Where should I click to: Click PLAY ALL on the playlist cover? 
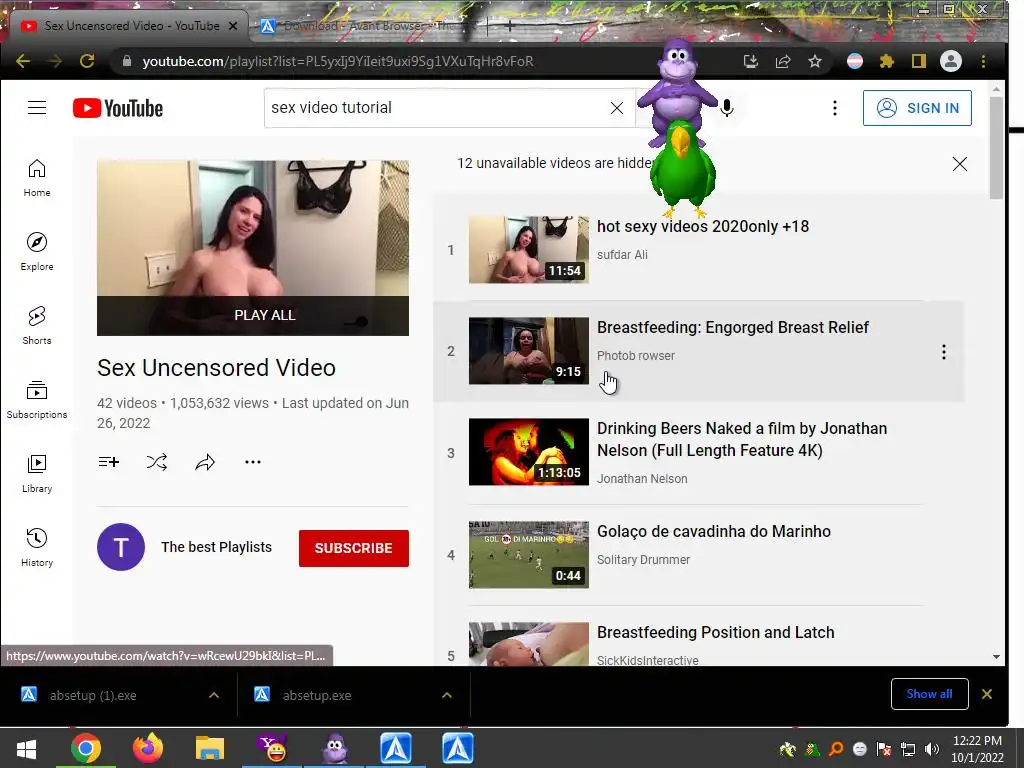[x=264, y=315]
